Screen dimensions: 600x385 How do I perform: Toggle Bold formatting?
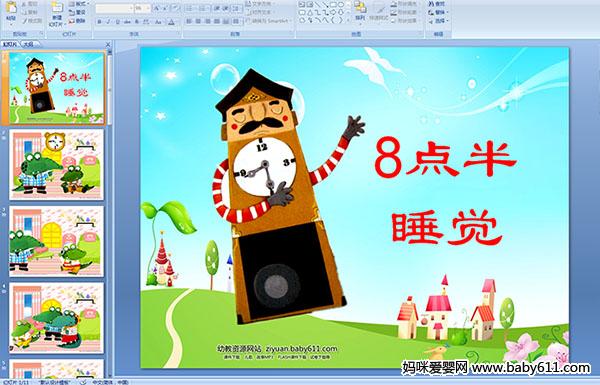[x=99, y=22]
